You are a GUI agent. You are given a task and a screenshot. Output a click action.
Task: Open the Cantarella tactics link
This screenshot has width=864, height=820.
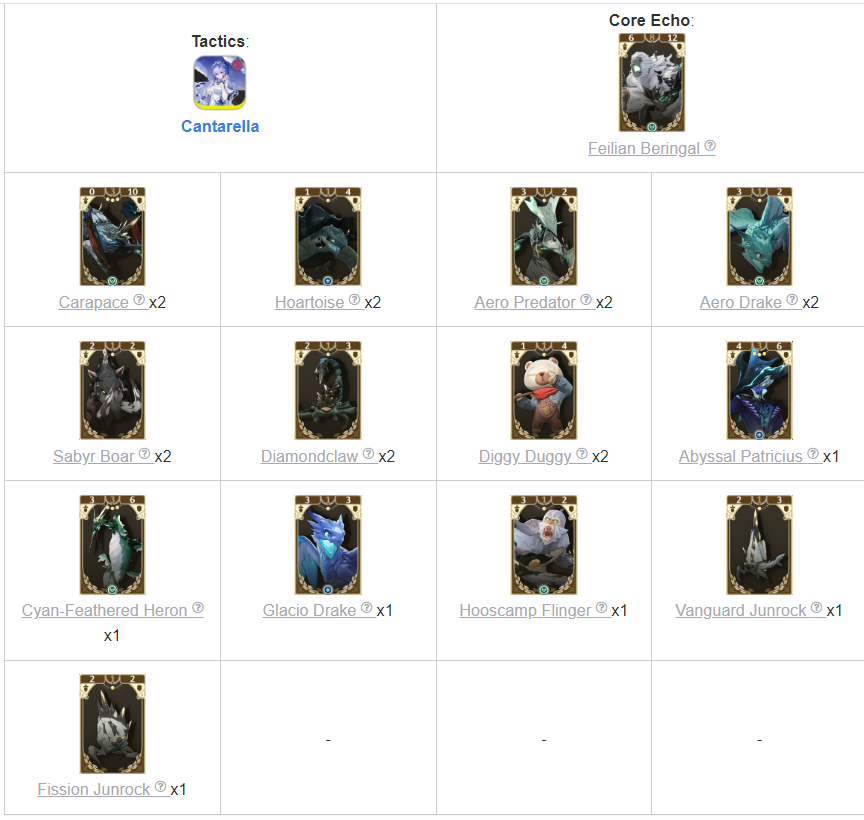[x=220, y=126]
